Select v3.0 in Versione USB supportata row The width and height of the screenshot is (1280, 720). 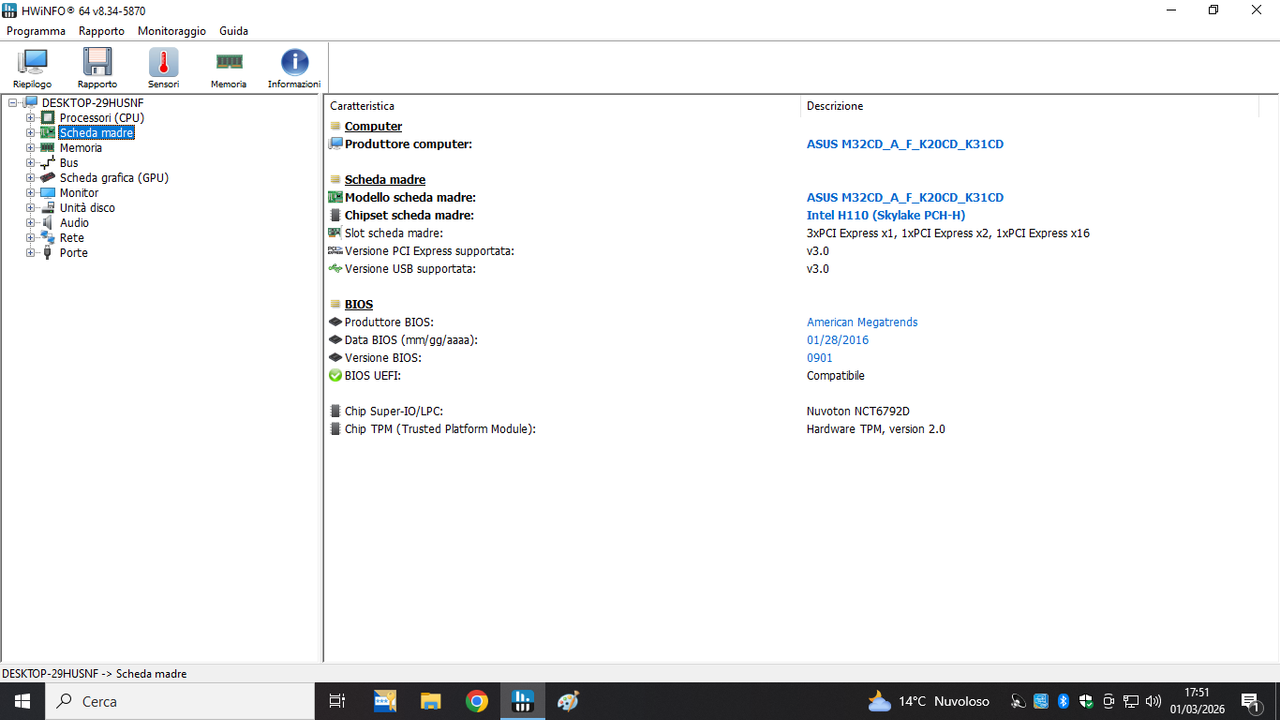[x=818, y=269]
